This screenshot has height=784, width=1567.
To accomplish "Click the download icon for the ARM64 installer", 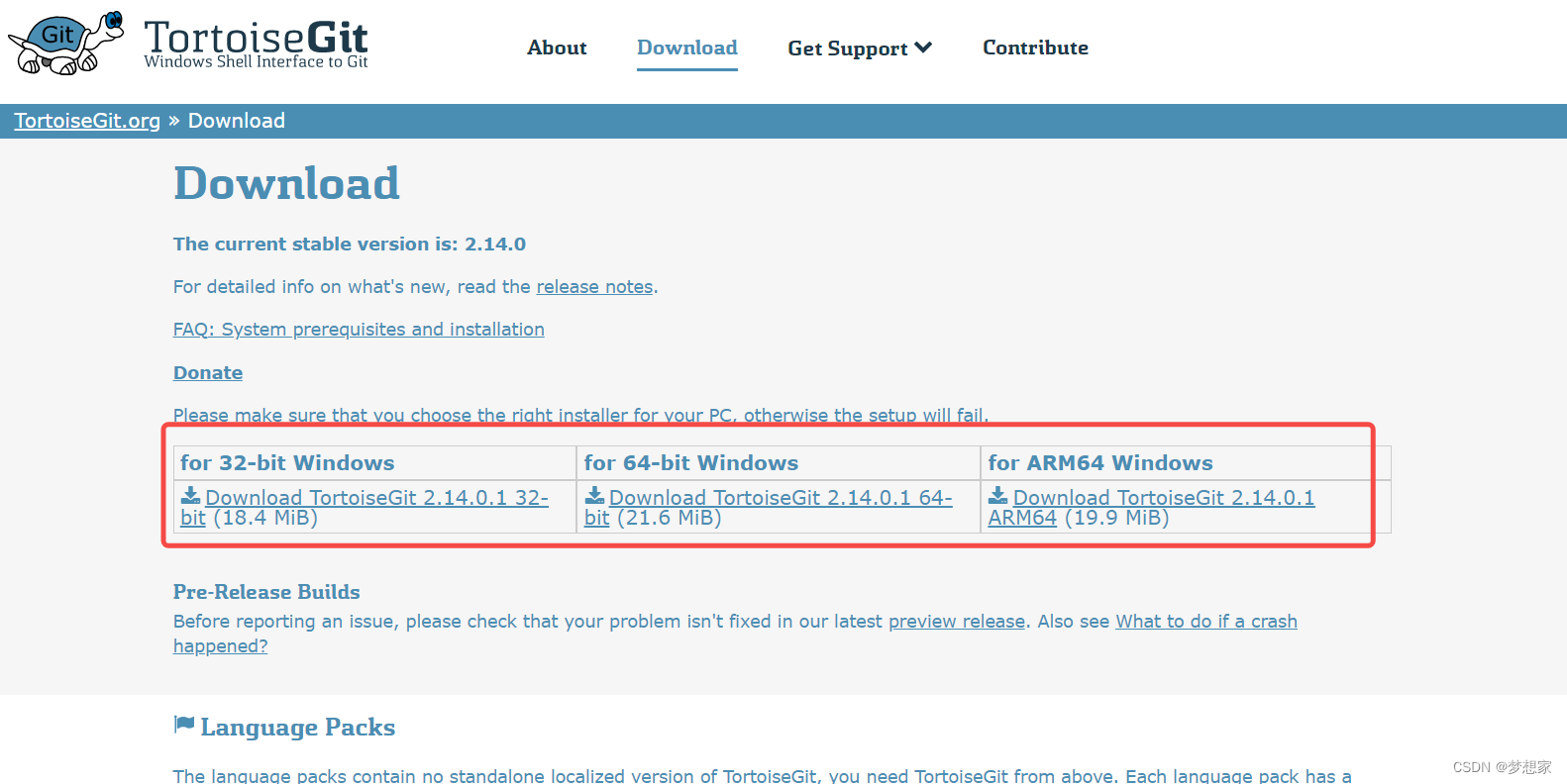I will coord(997,495).
